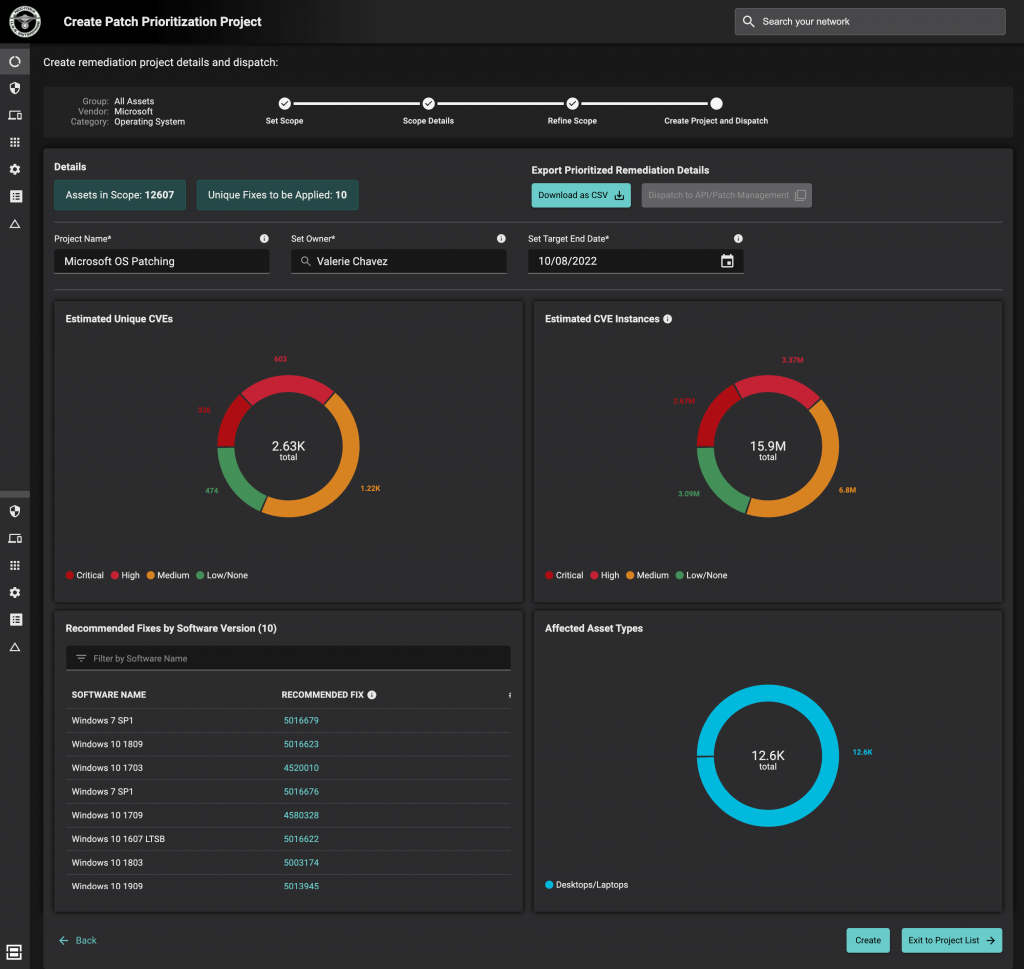The width and height of the screenshot is (1024, 969).
Task: Open the reports list icon in the sidebar
Action: (x=14, y=196)
